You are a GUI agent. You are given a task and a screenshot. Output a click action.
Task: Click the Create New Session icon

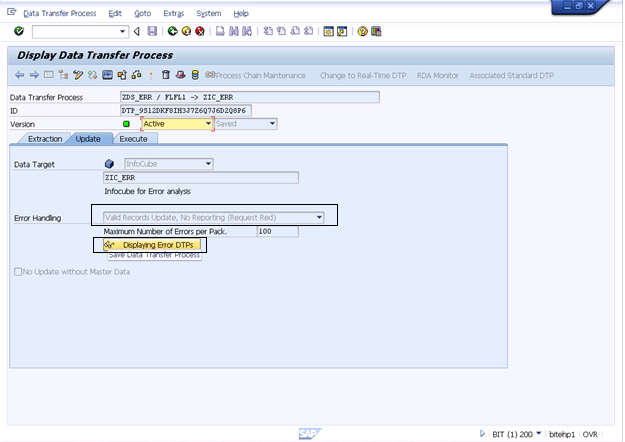tap(328, 31)
